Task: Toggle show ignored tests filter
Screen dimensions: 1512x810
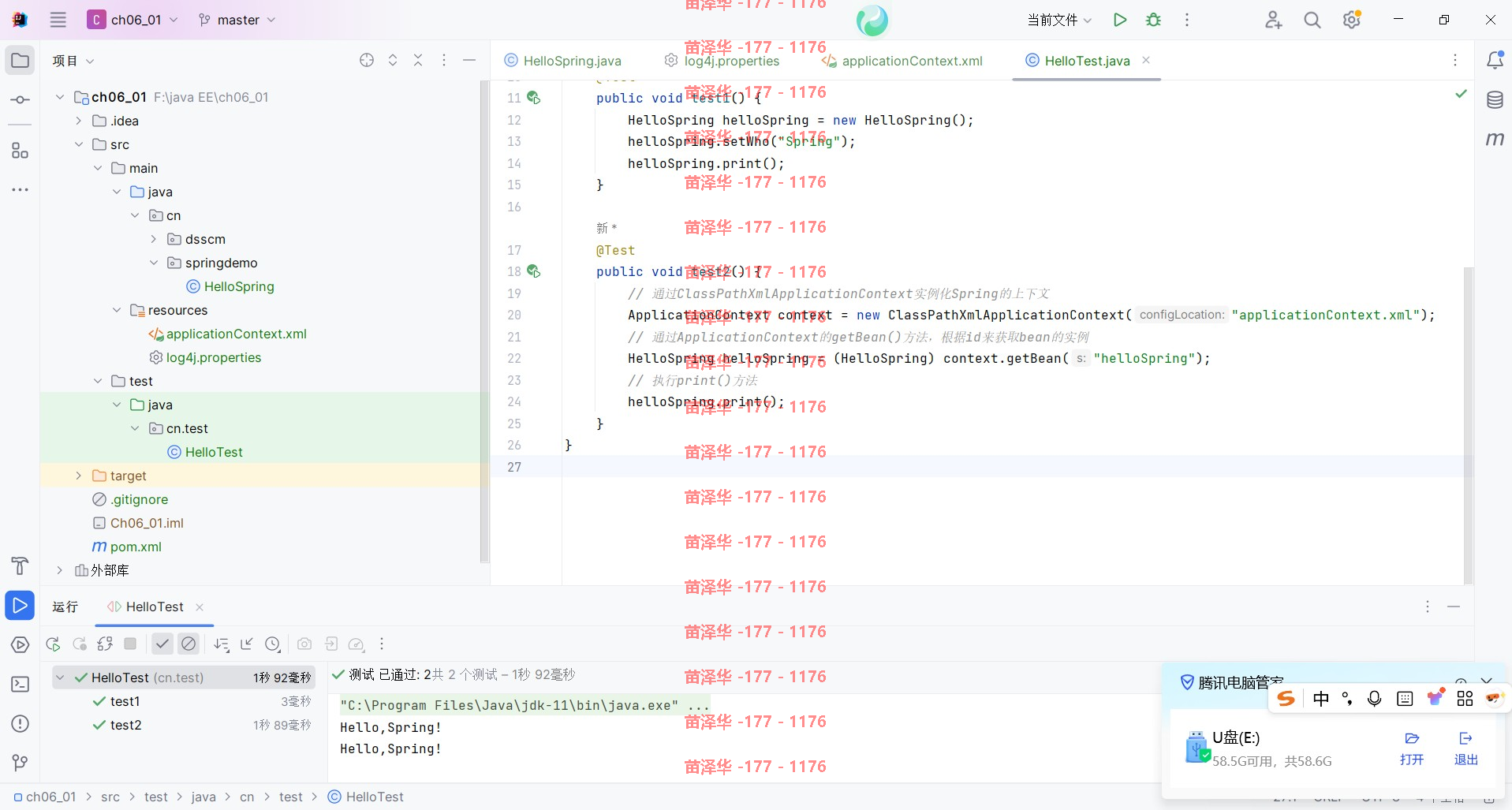Action: click(189, 644)
